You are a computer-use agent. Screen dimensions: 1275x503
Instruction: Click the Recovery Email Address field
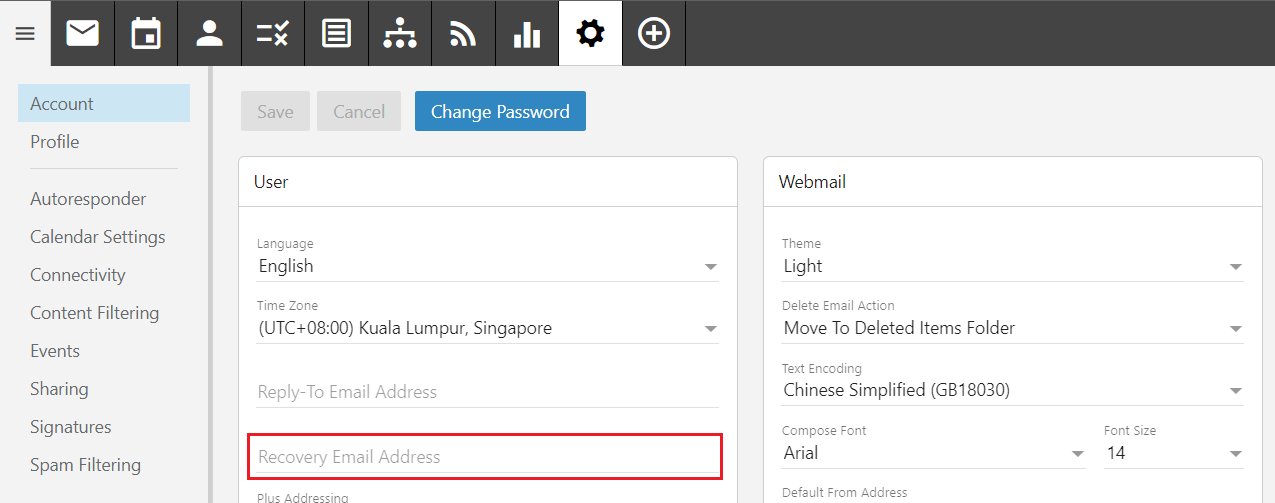click(x=487, y=457)
